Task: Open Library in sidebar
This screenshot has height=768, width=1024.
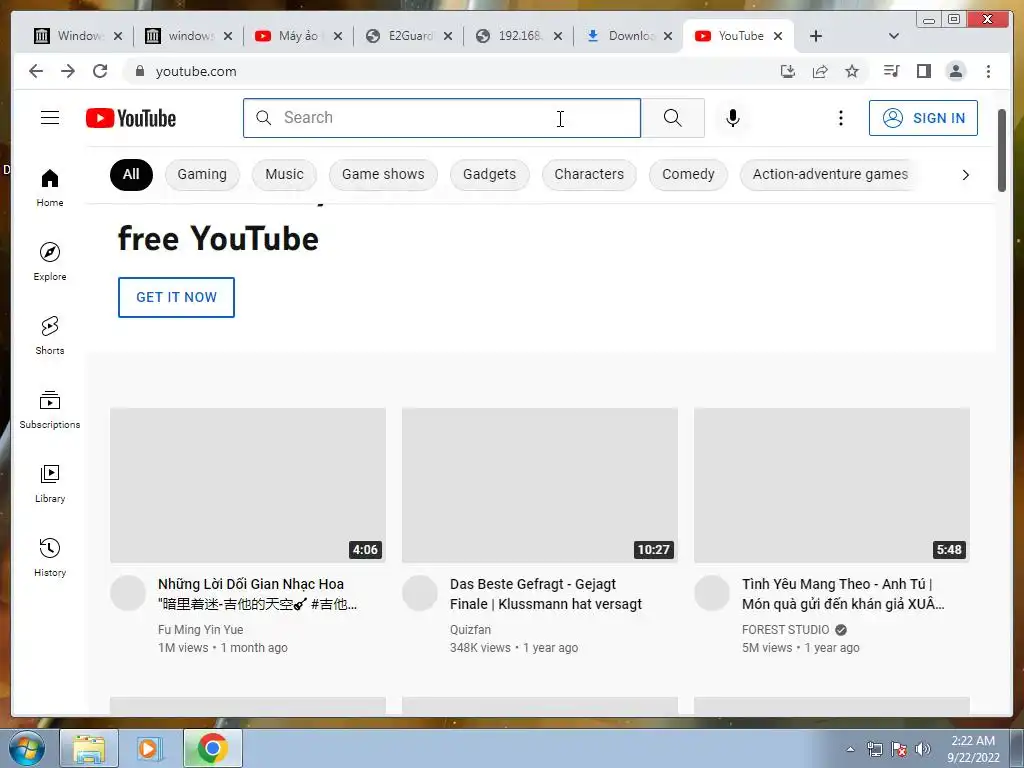Action: tap(50, 483)
